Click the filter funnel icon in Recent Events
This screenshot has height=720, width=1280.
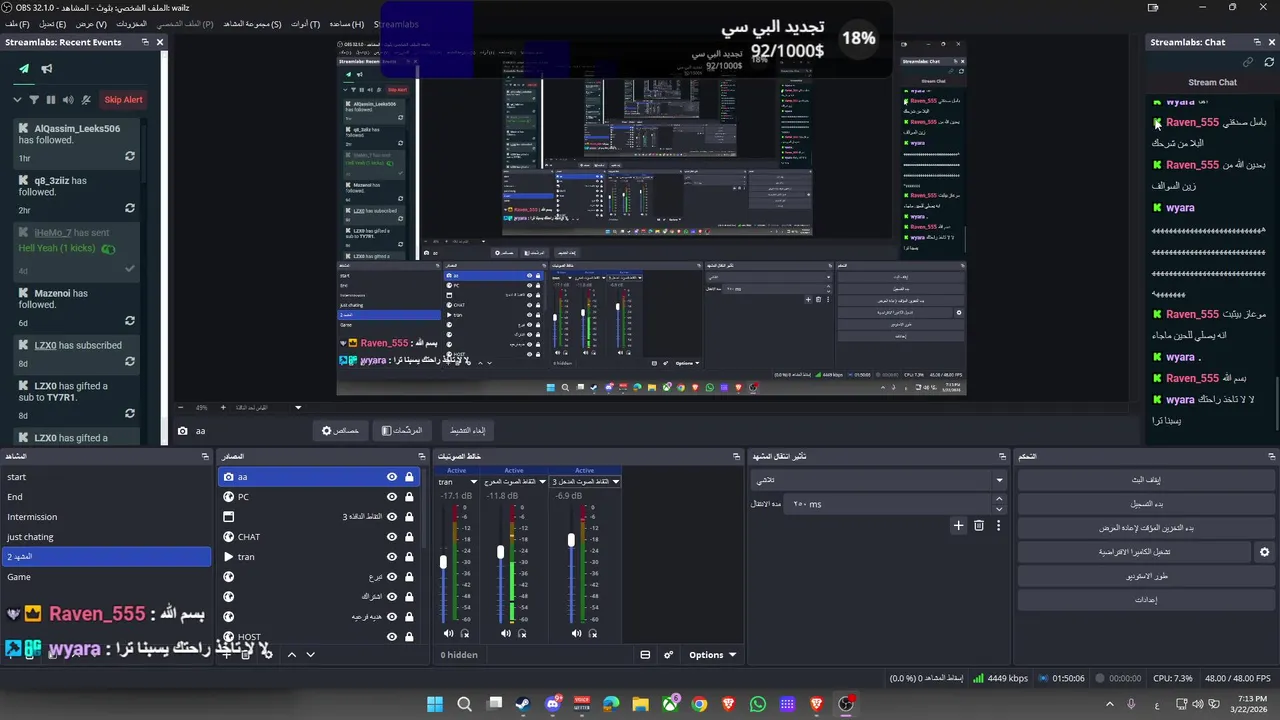coord(34,99)
